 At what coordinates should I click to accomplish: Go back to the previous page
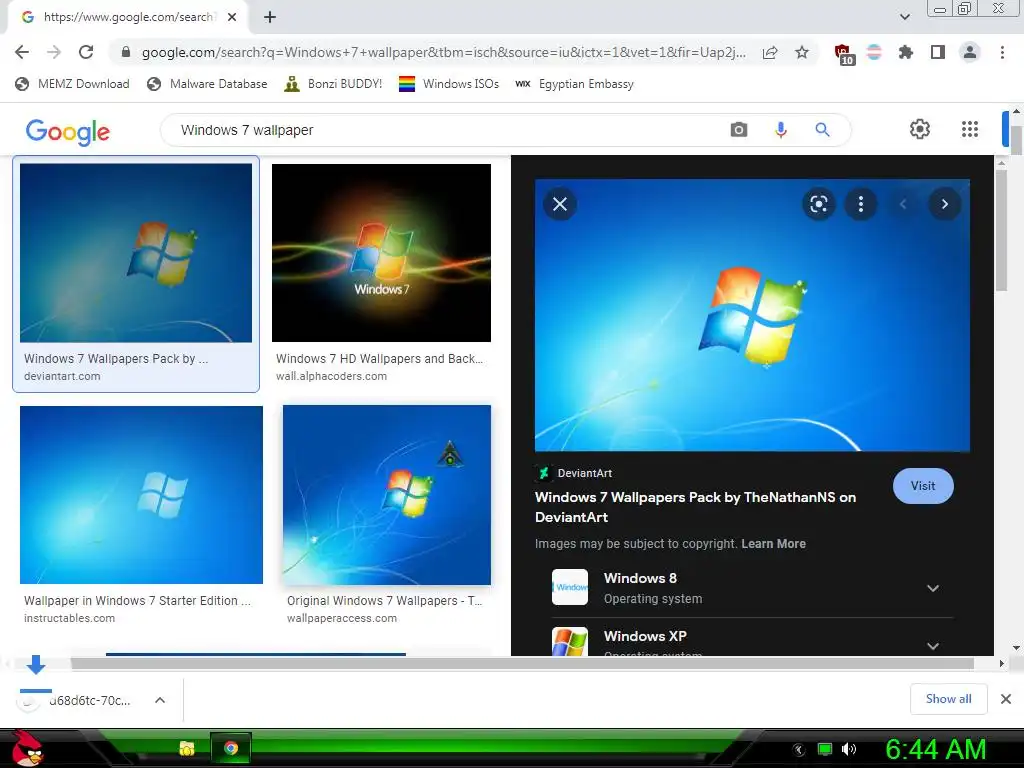(22, 52)
